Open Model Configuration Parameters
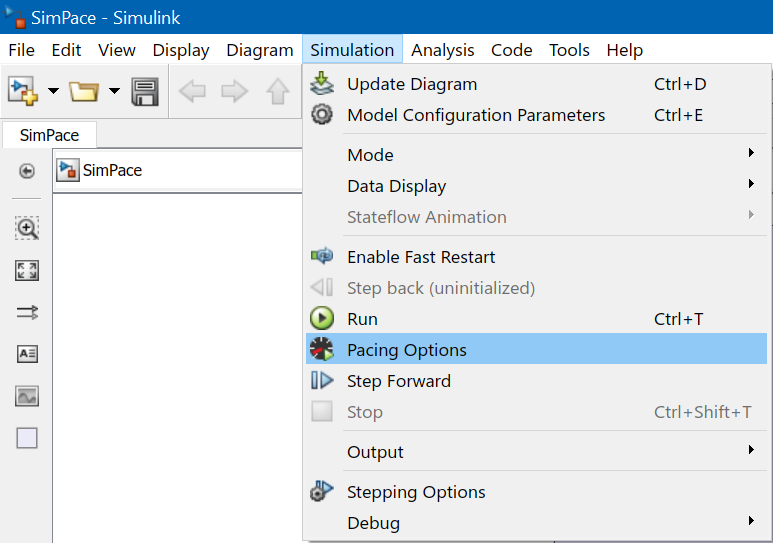The image size is (773, 543). (476, 115)
